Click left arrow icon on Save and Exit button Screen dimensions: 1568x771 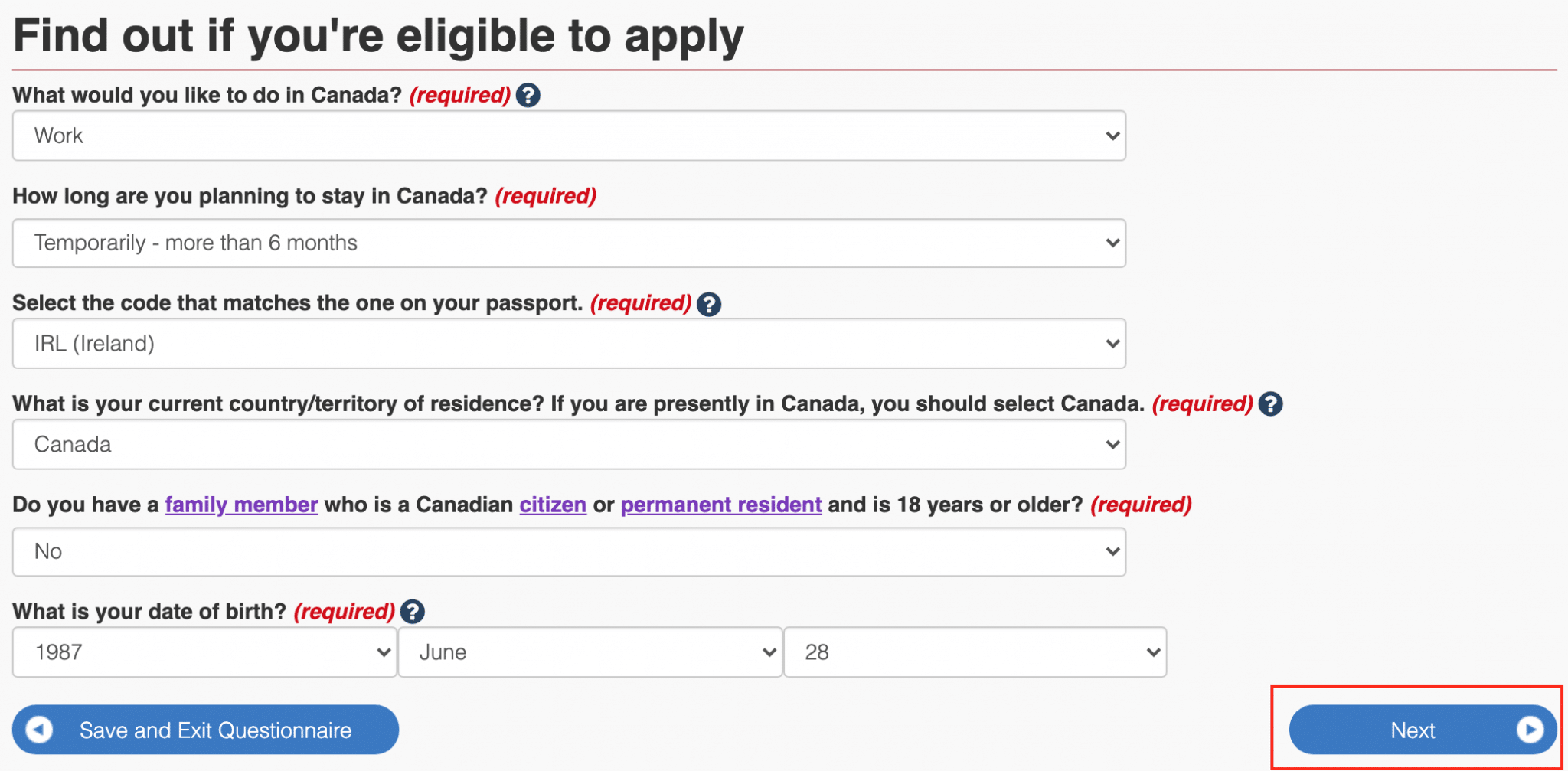click(39, 730)
